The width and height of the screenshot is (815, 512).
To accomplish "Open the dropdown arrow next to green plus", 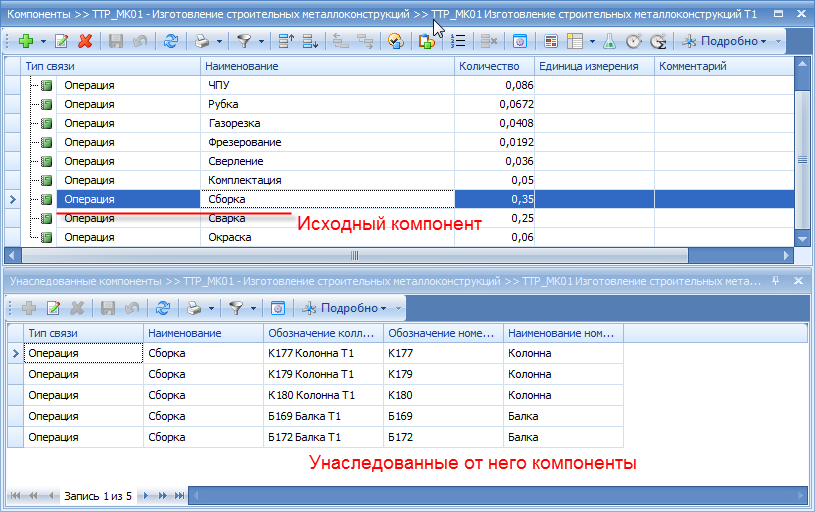I will [x=43, y=41].
